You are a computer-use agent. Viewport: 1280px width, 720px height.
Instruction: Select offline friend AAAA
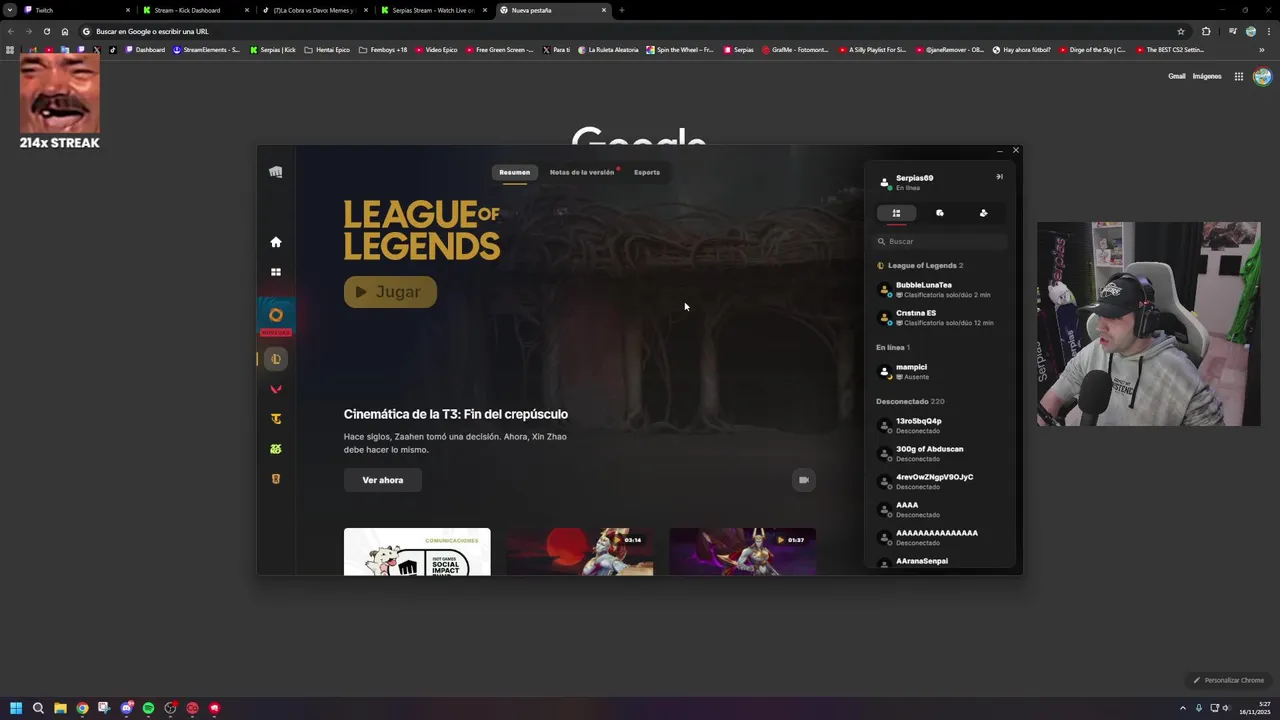(x=940, y=510)
